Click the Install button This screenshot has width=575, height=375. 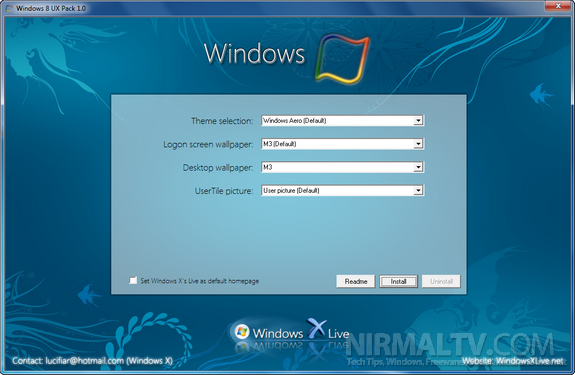click(x=398, y=281)
